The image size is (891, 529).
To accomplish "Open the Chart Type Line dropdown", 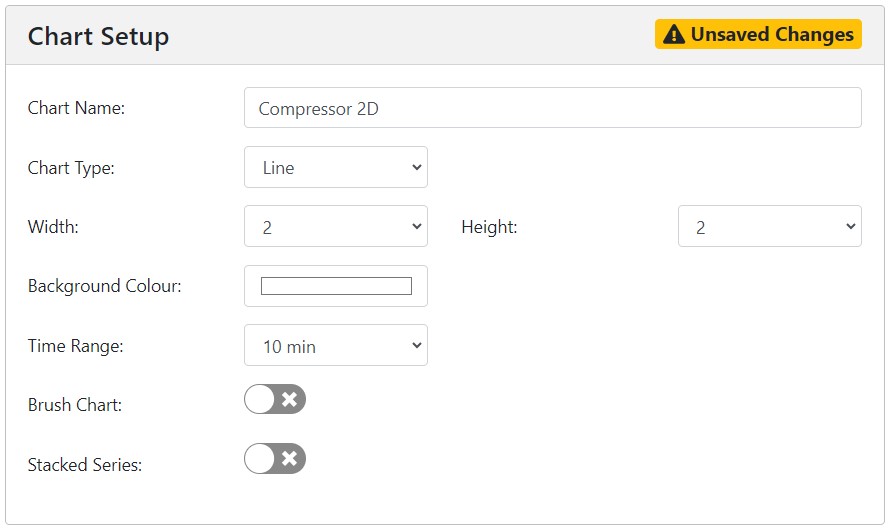I will point(336,167).
